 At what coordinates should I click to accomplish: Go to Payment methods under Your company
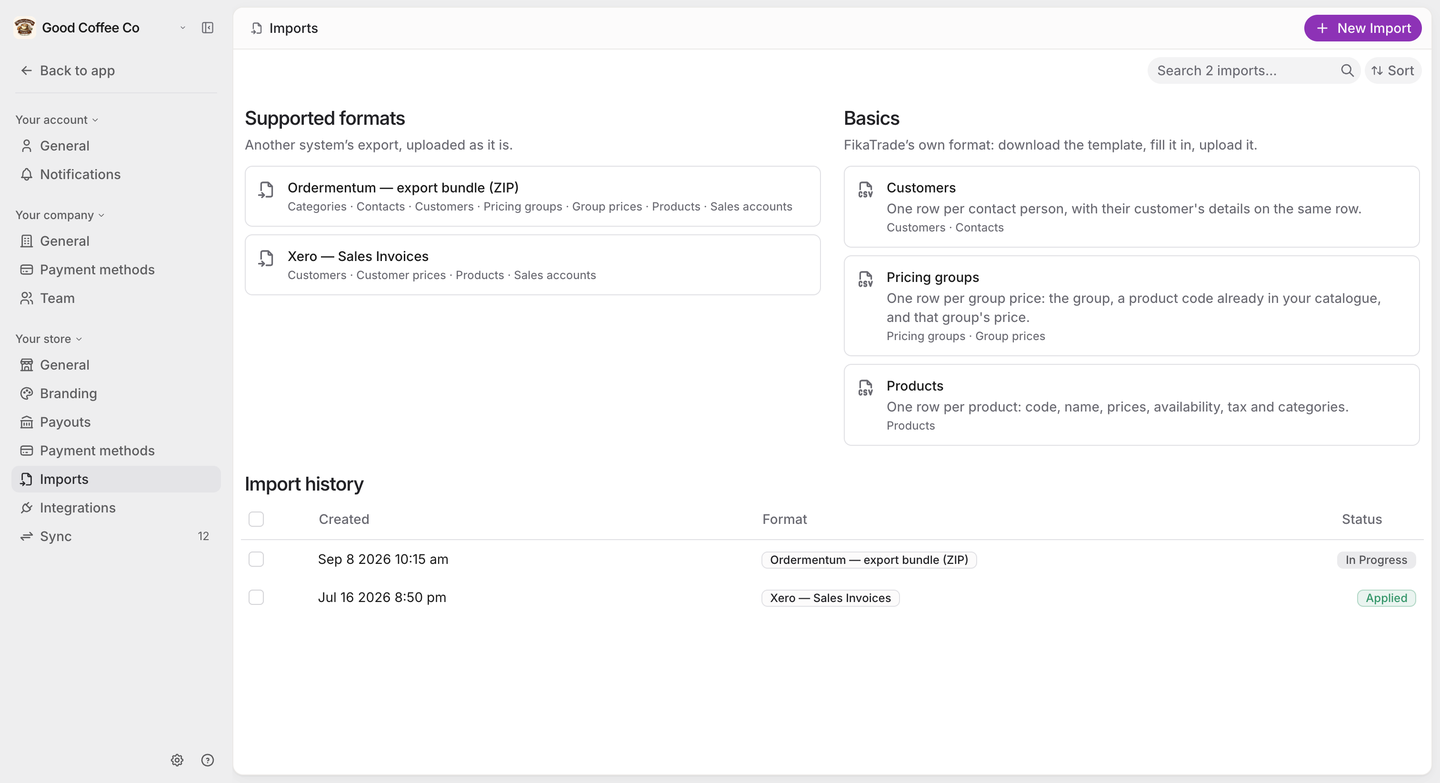pyautogui.click(x=116, y=270)
